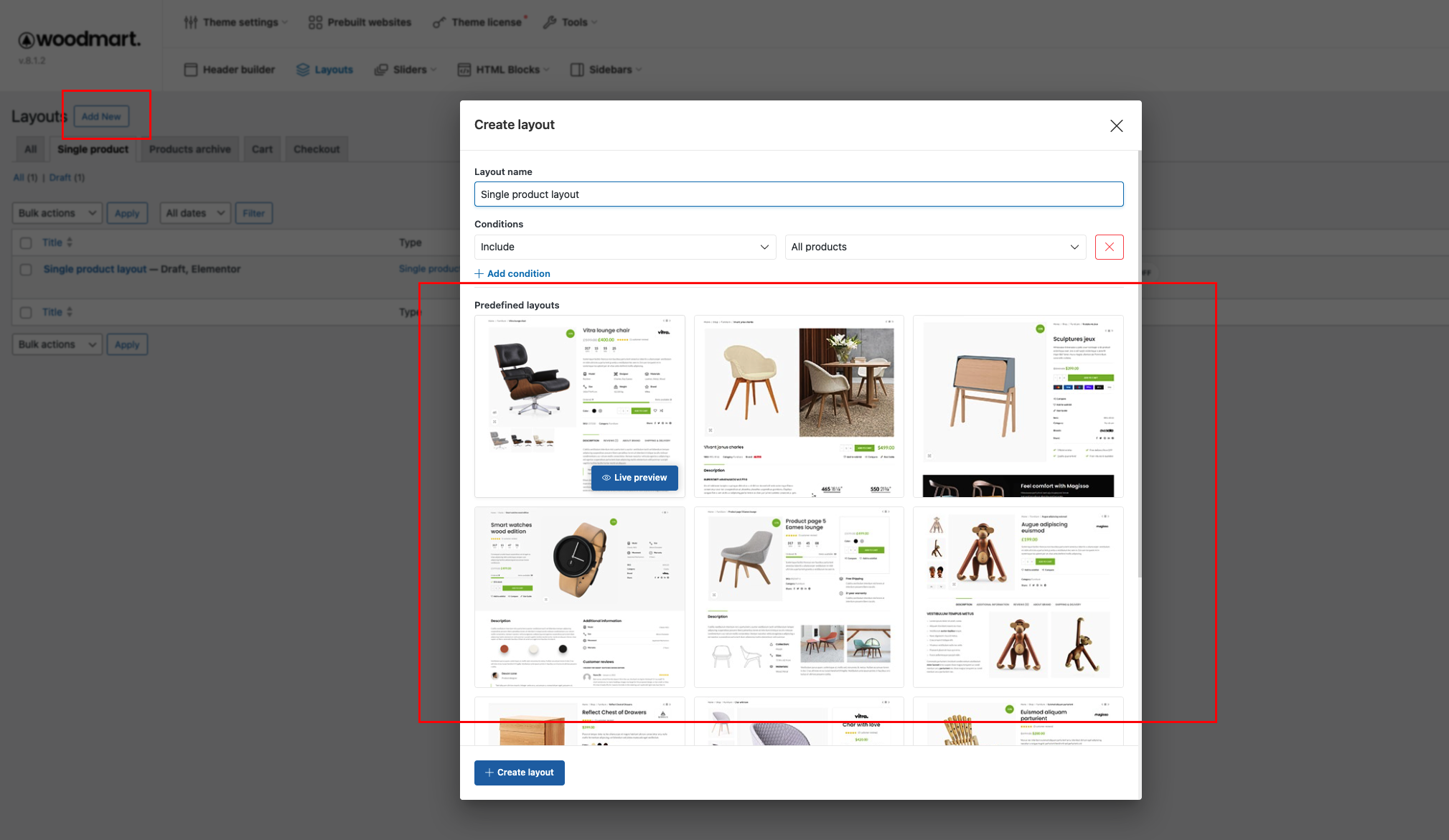Open the Tools dropdown menu

tap(571, 22)
